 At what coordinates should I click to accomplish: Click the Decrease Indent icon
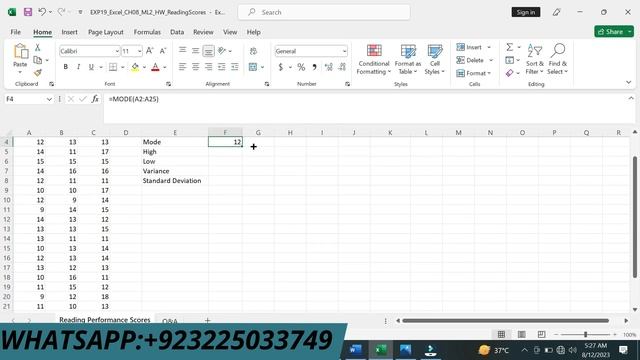click(x=222, y=67)
